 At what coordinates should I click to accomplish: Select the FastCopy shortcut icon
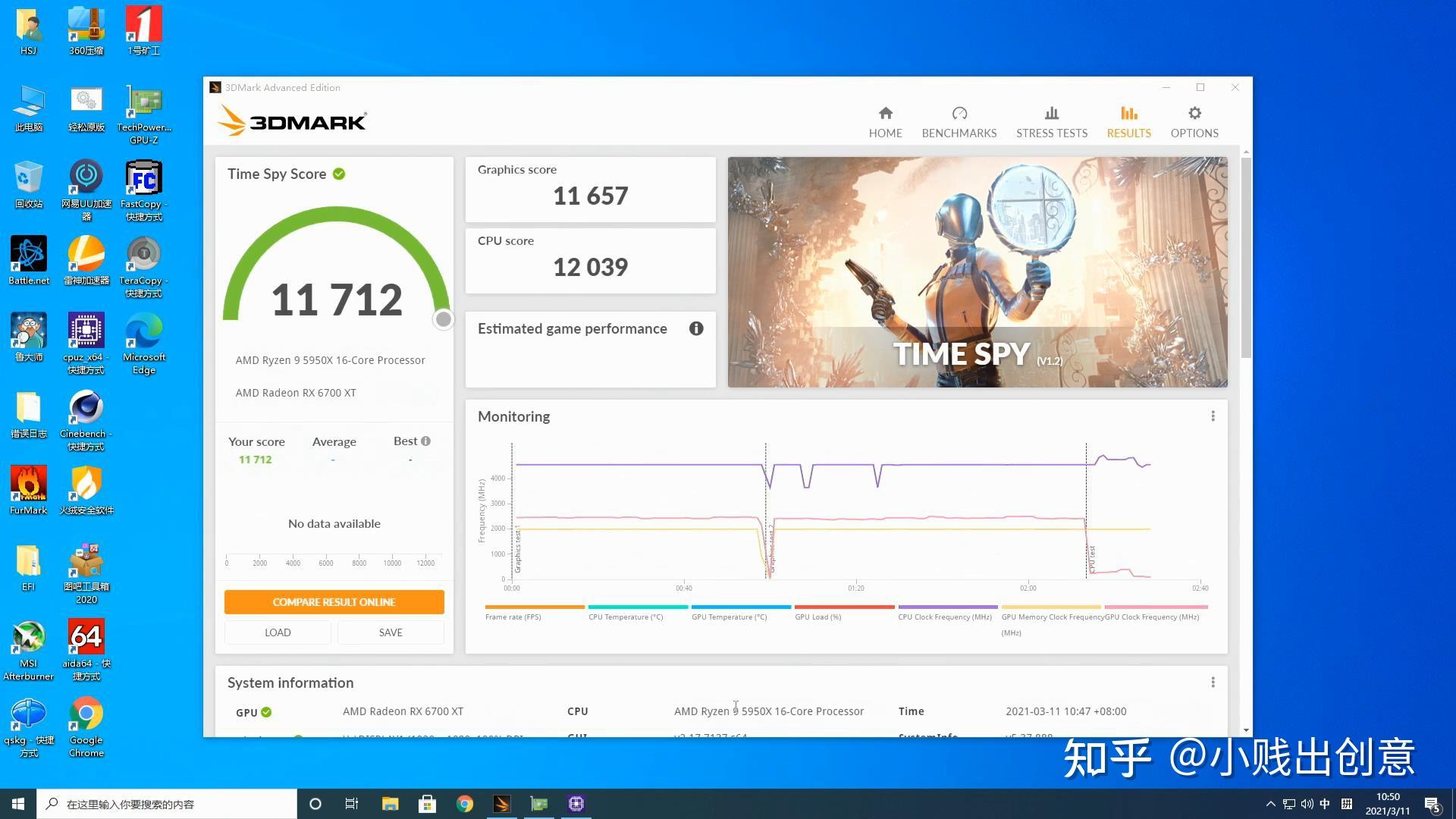tap(143, 191)
